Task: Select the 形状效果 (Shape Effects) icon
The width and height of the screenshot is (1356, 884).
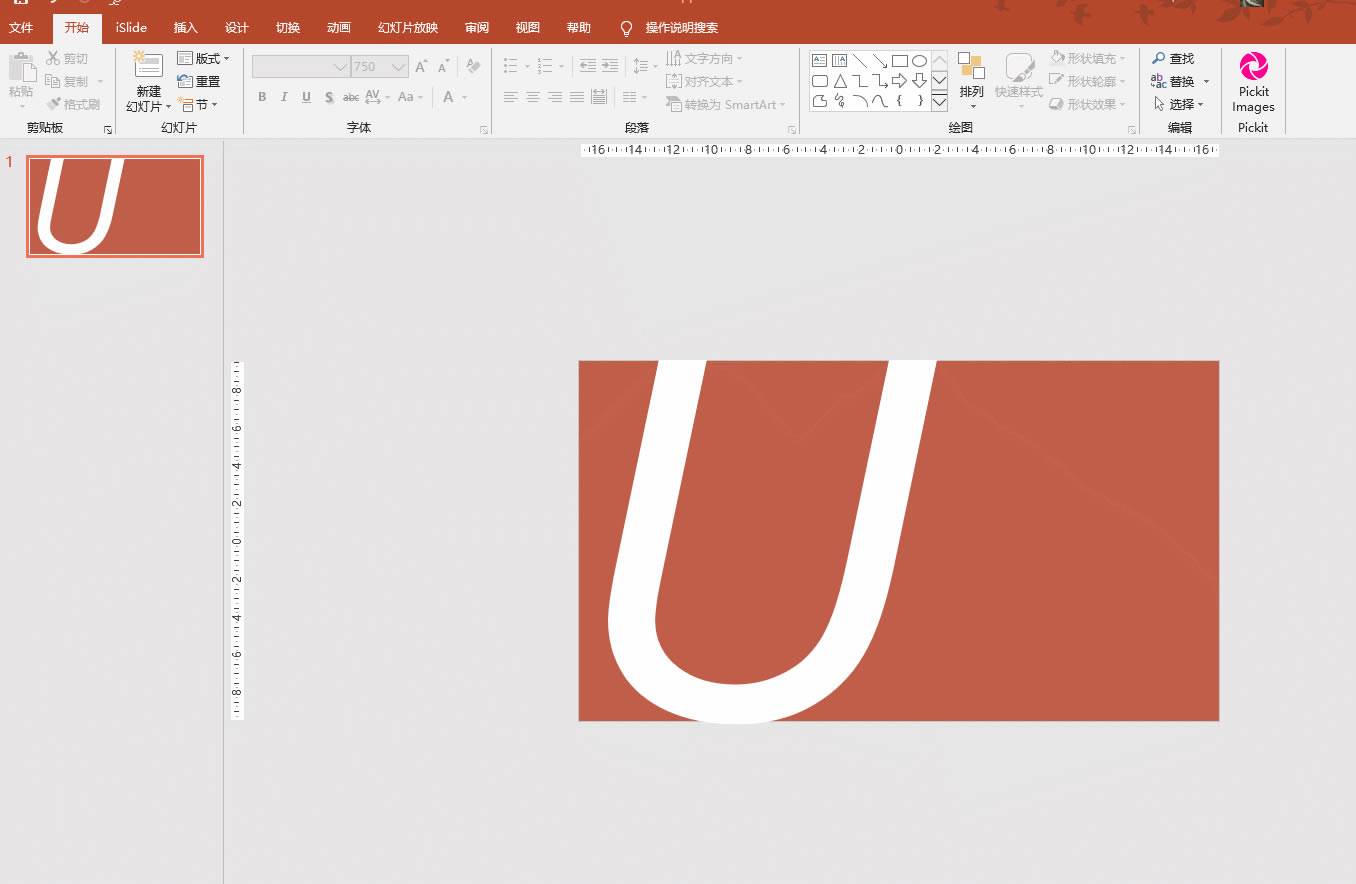Action: pyautogui.click(x=1087, y=104)
